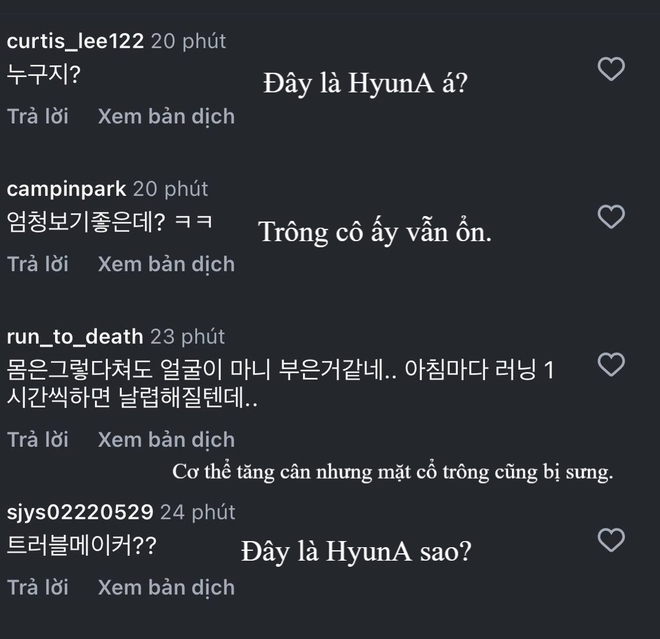This screenshot has height=639, width=660.
Task: Reply to curtis_lee122 via Trả lời
Action: pos(38,116)
